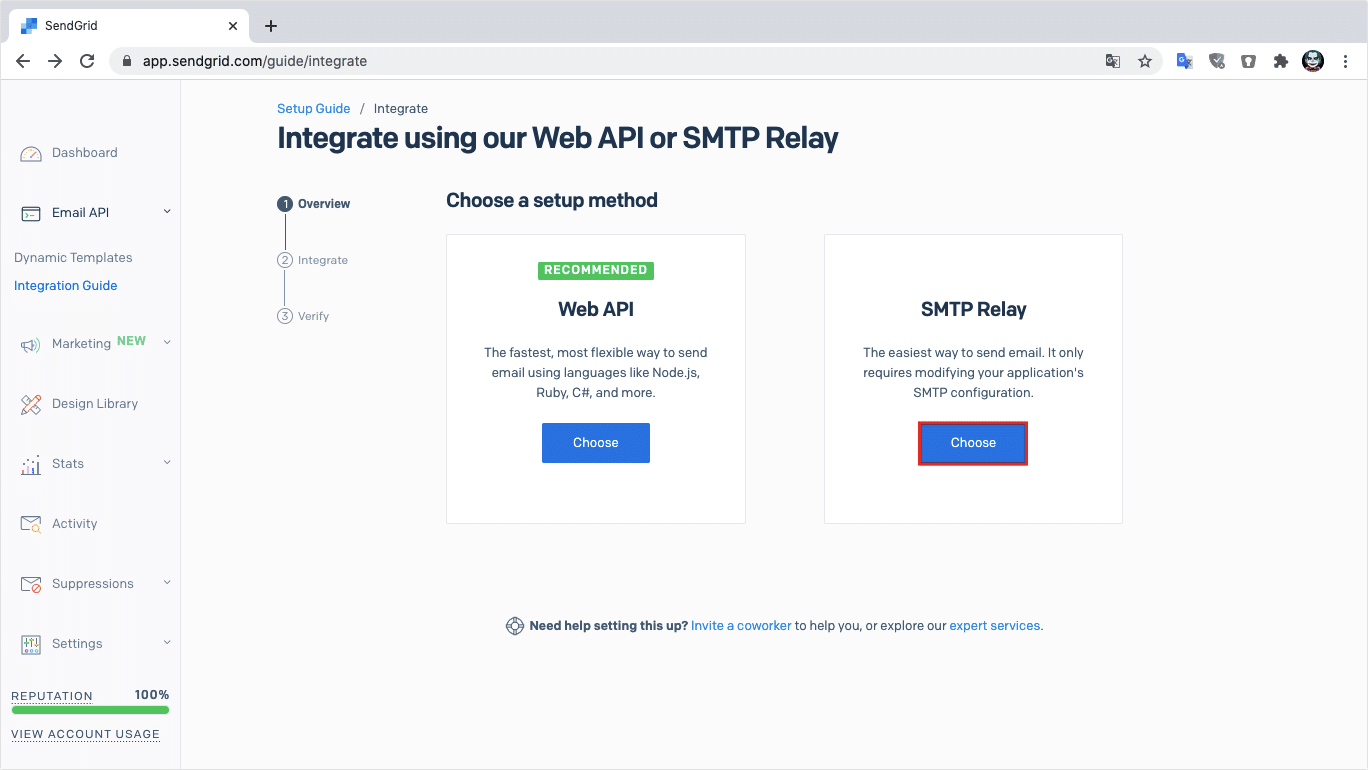
Task: Select step 2 Integrate in the stepper
Action: click(313, 260)
